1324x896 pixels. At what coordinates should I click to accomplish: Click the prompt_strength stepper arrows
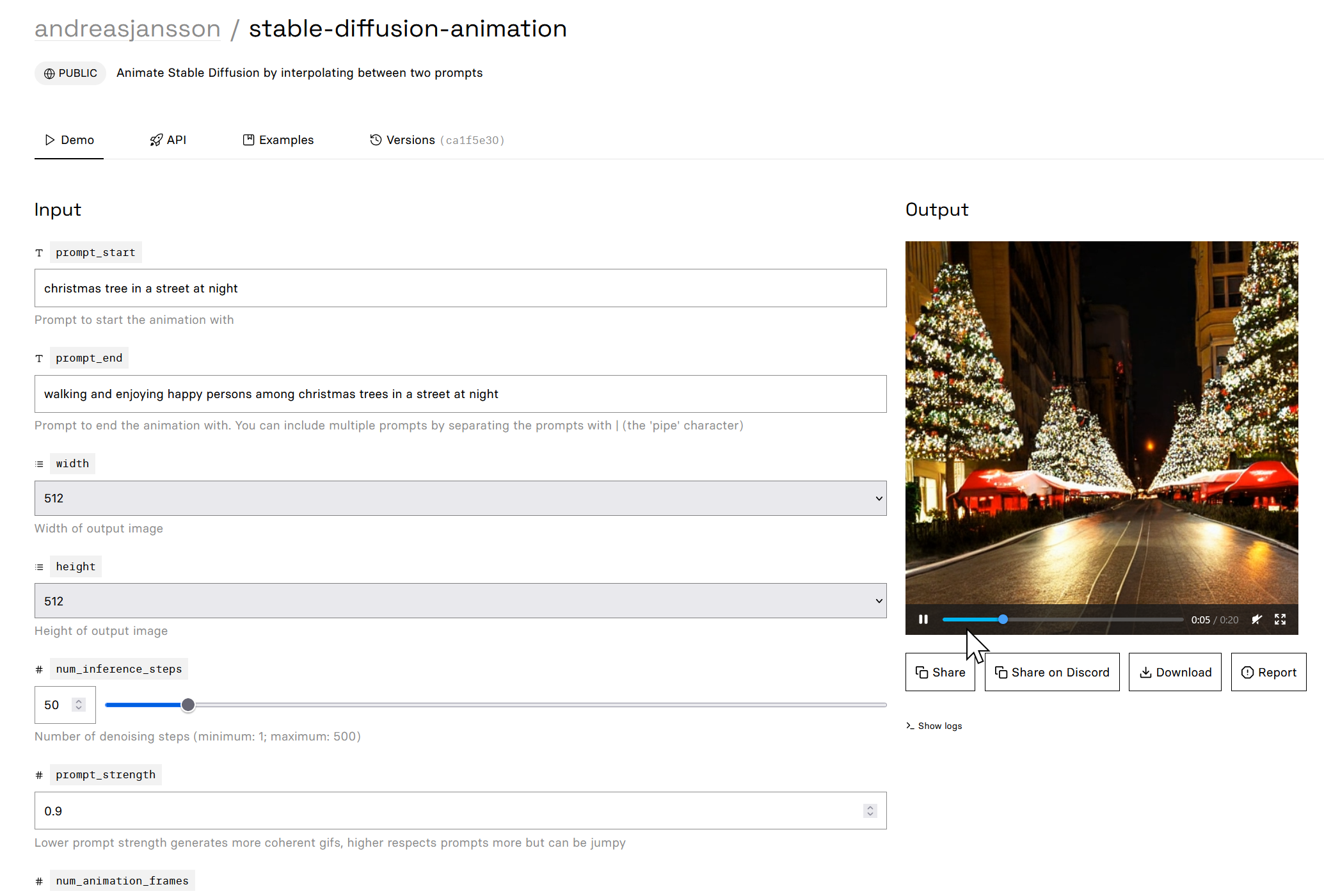(x=870, y=811)
